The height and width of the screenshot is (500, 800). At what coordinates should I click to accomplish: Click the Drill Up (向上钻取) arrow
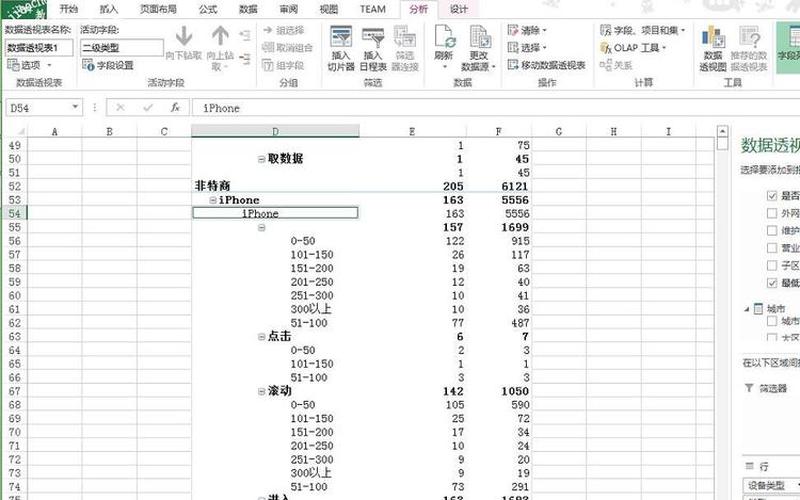pyautogui.click(x=220, y=36)
